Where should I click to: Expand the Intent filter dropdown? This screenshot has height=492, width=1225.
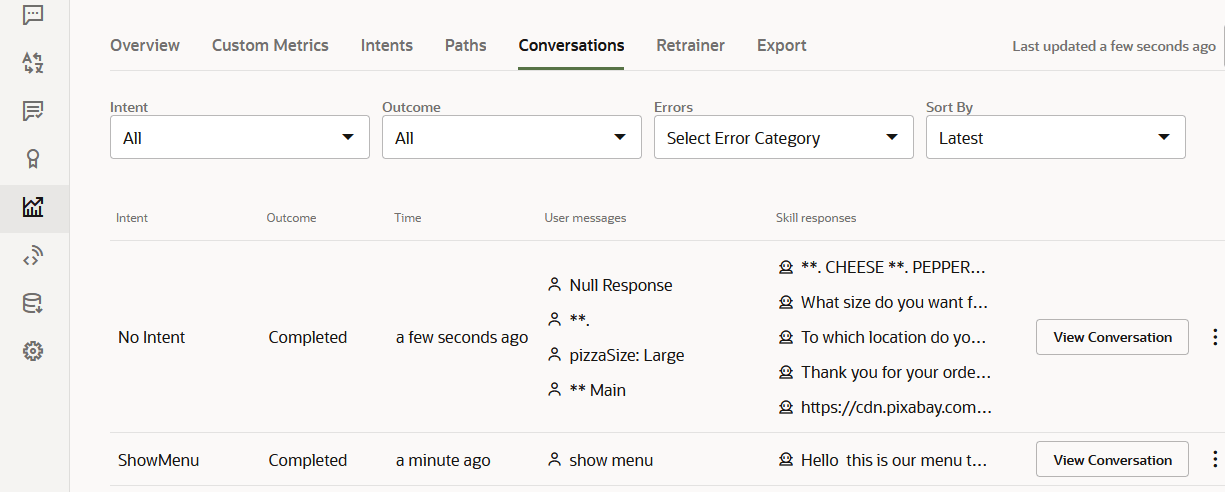[x=239, y=138]
